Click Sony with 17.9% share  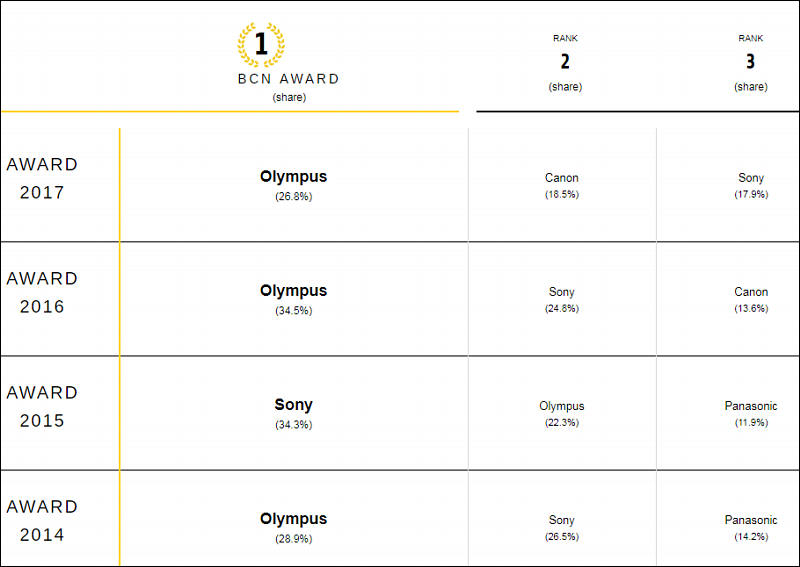coord(751,185)
